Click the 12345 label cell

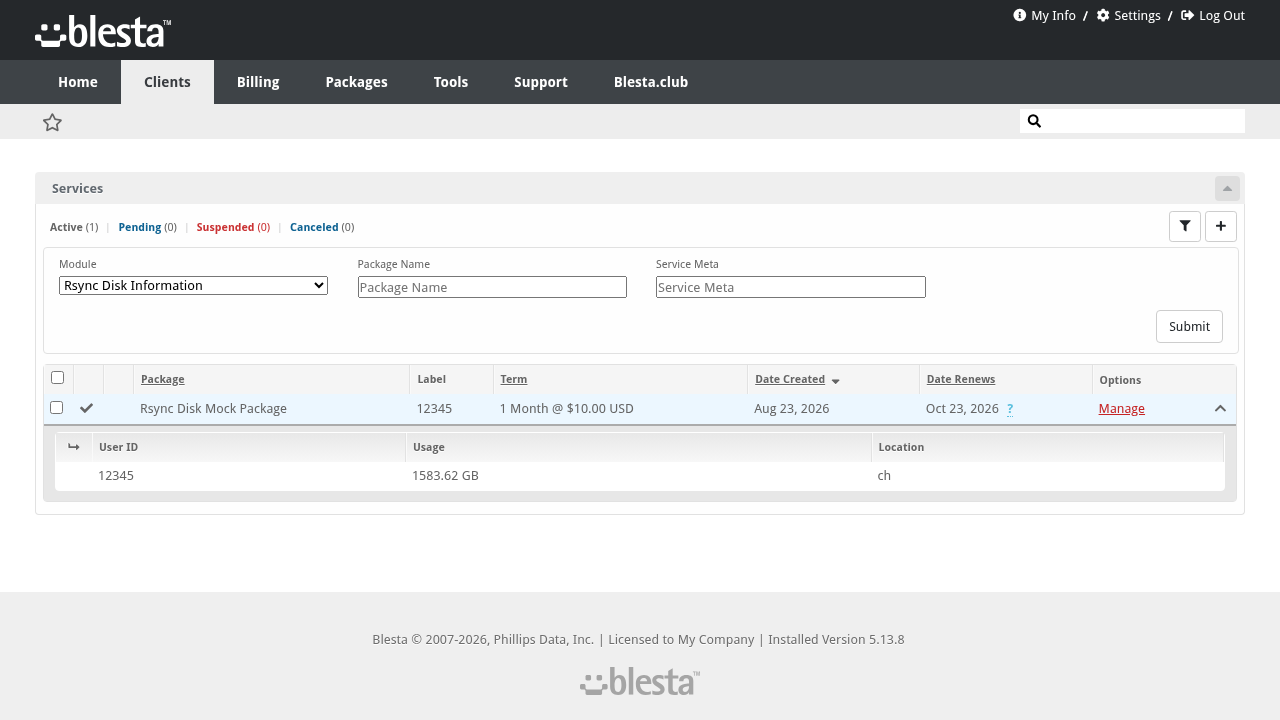434,409
